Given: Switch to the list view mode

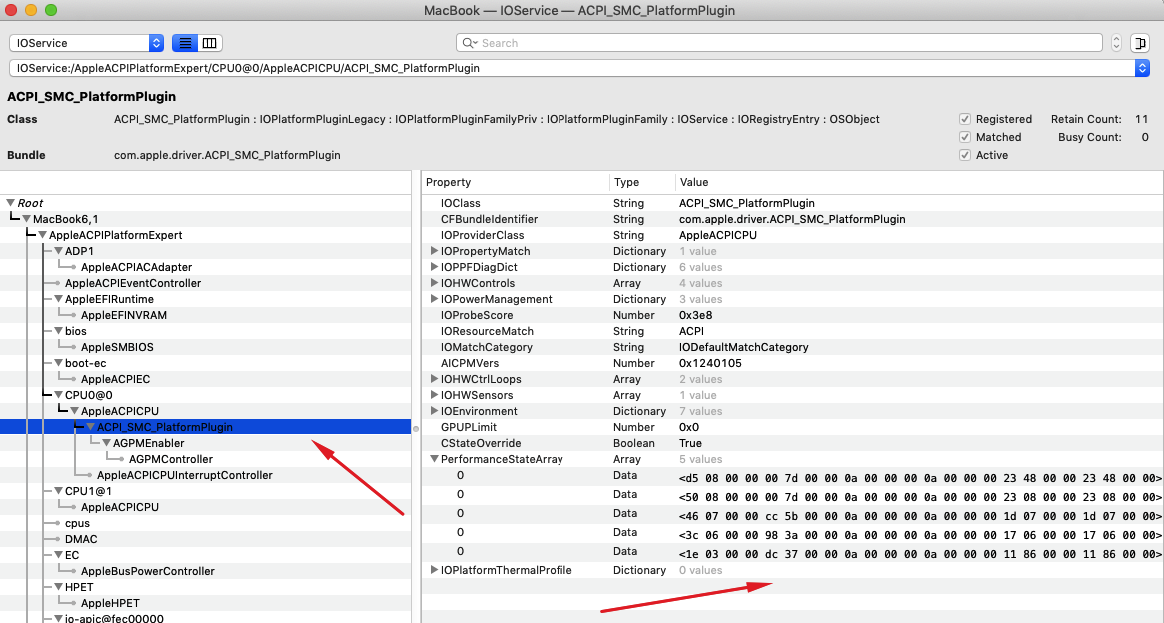Looking at the screenshot, I should (x=185, y=43).
